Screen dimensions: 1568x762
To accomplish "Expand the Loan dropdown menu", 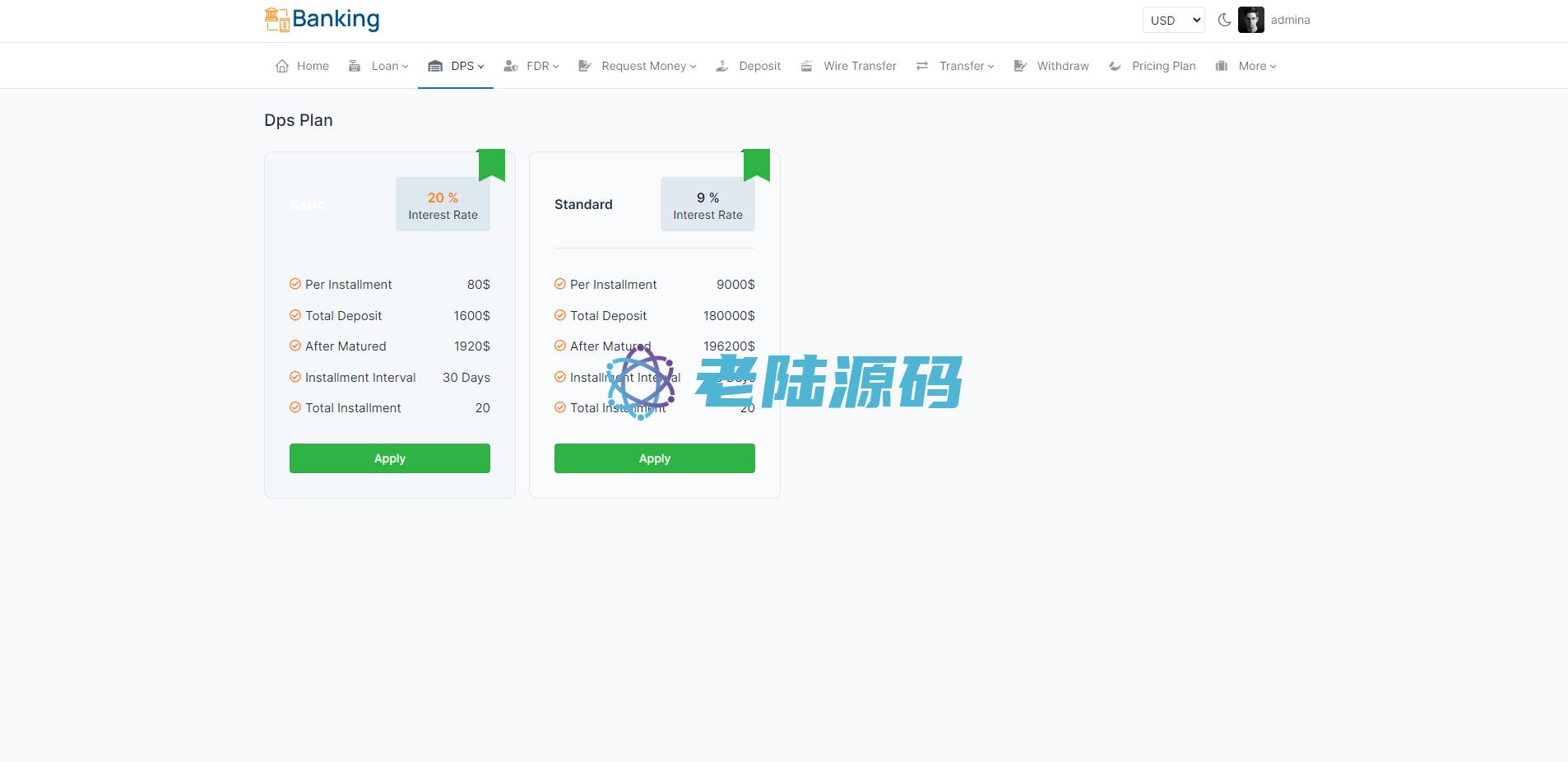I will point(389,66).
